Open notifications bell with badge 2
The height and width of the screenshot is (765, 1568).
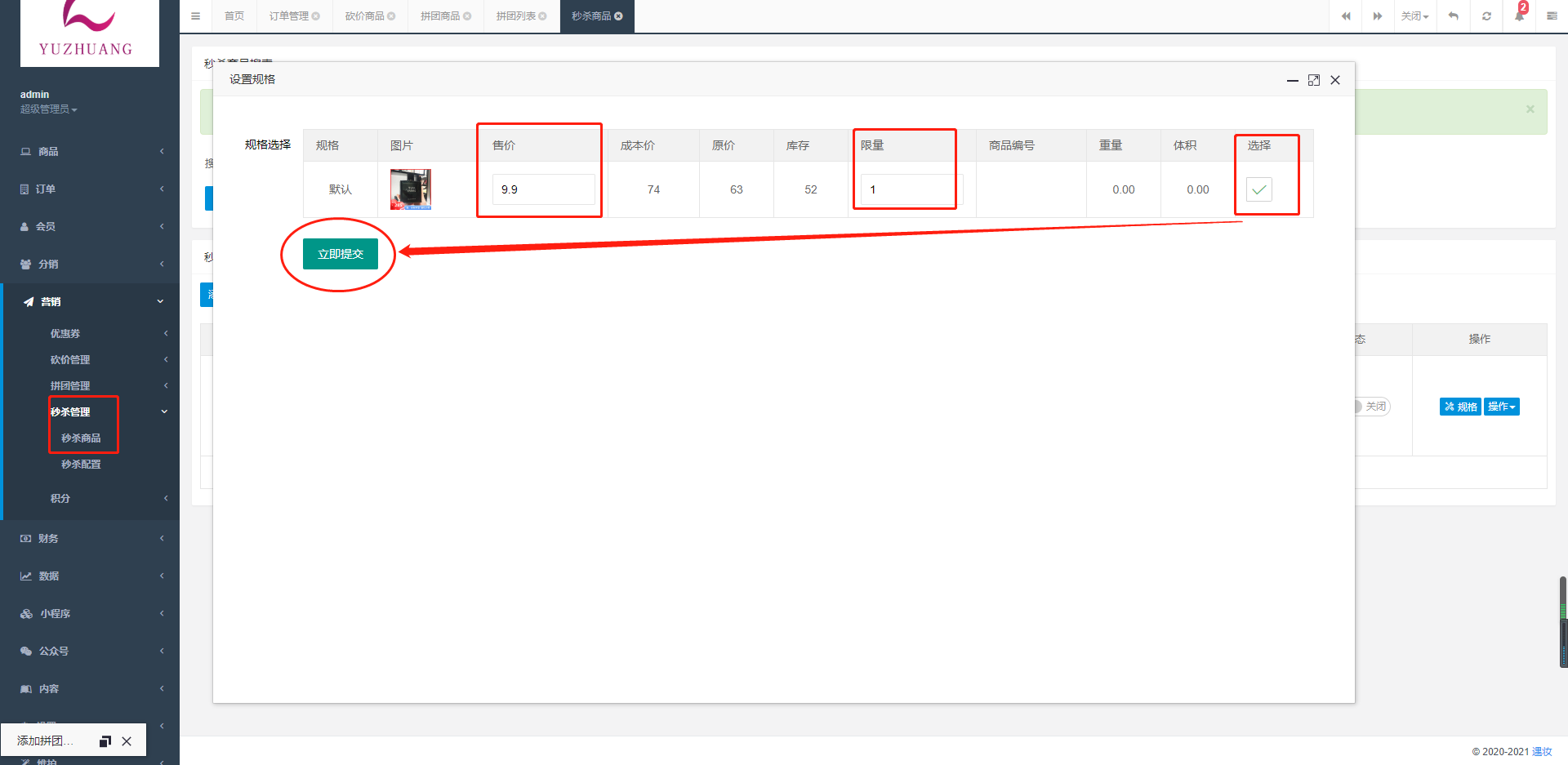1520,15
